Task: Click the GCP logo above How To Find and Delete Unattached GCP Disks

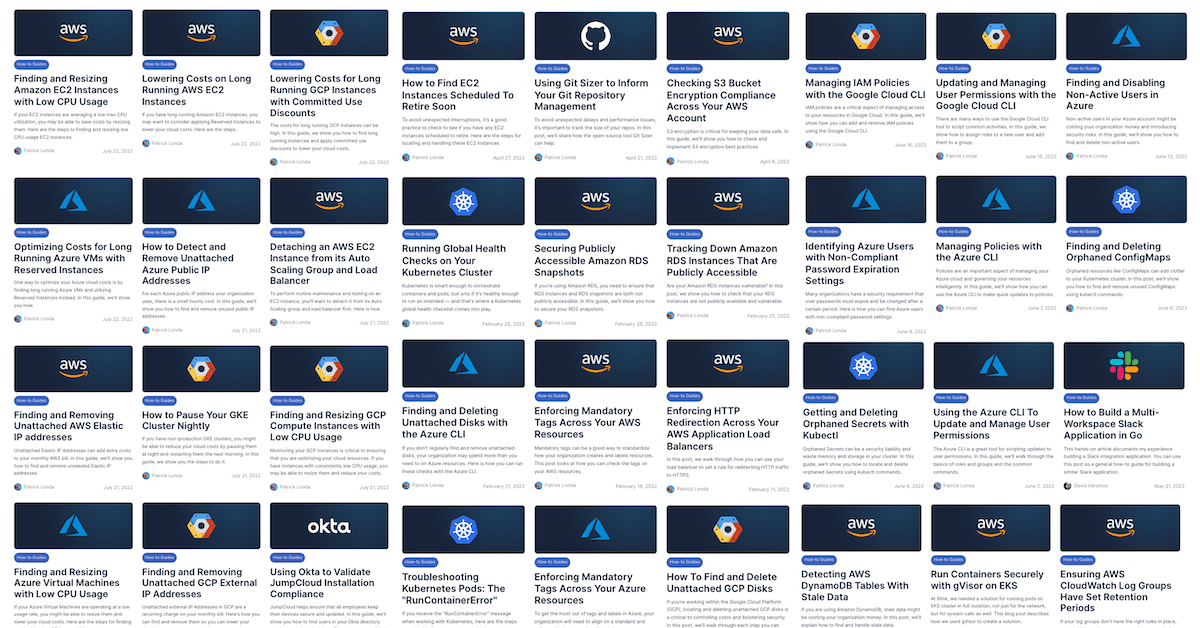Action: 728,530
